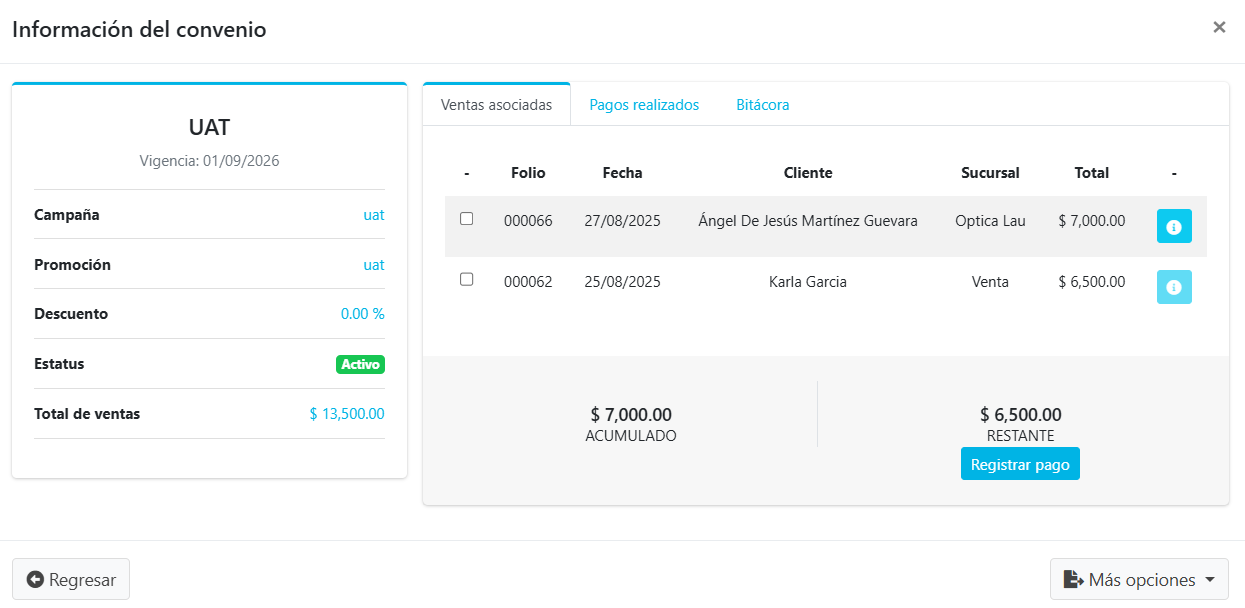Click the Descuento 0.00 % value
The height and width of the screenshot is (608, 1245).
point(362,314)
